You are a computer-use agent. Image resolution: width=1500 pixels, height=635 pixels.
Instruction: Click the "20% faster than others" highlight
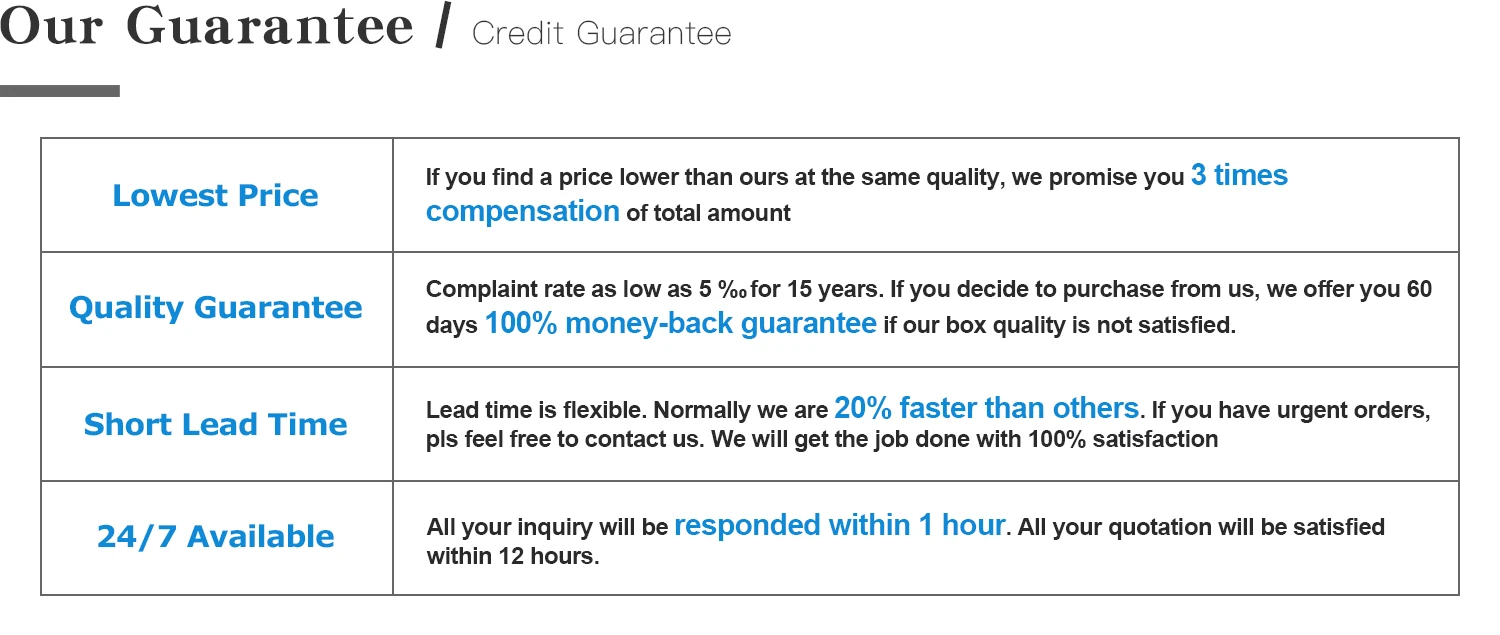pos(986,408)
